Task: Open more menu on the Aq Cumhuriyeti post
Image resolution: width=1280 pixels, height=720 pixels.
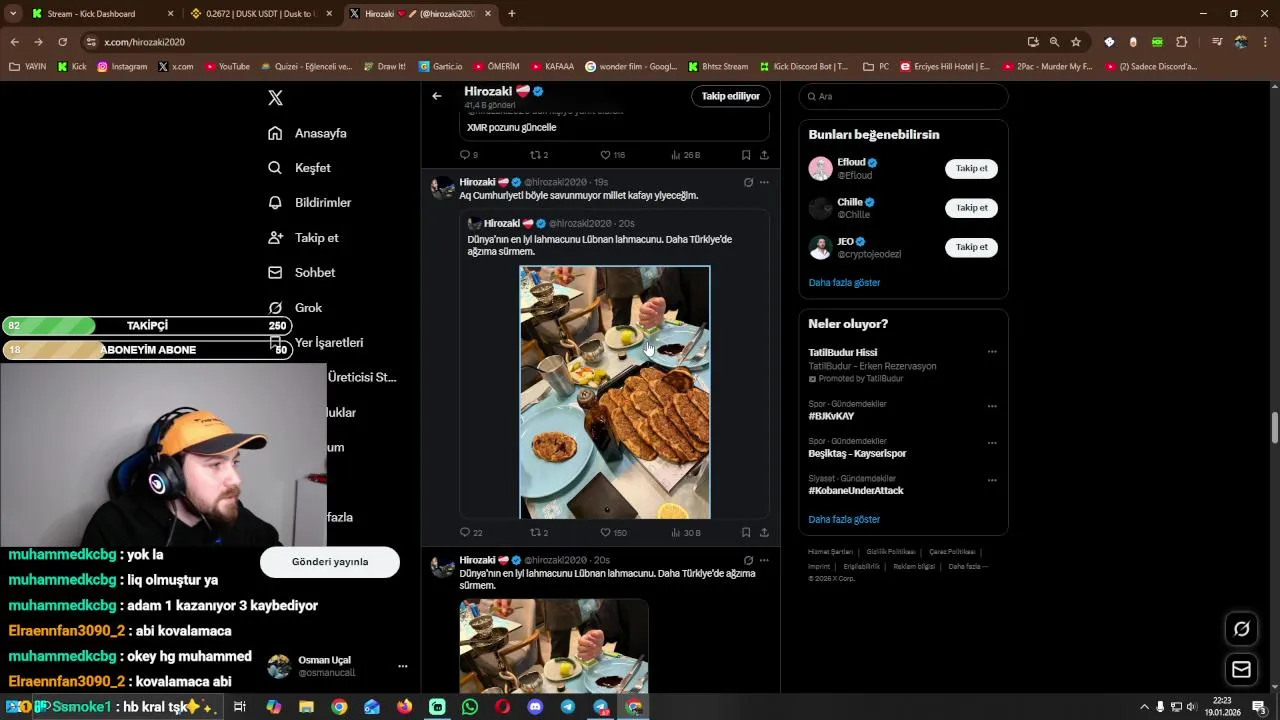Action: (x=764, y=182)
